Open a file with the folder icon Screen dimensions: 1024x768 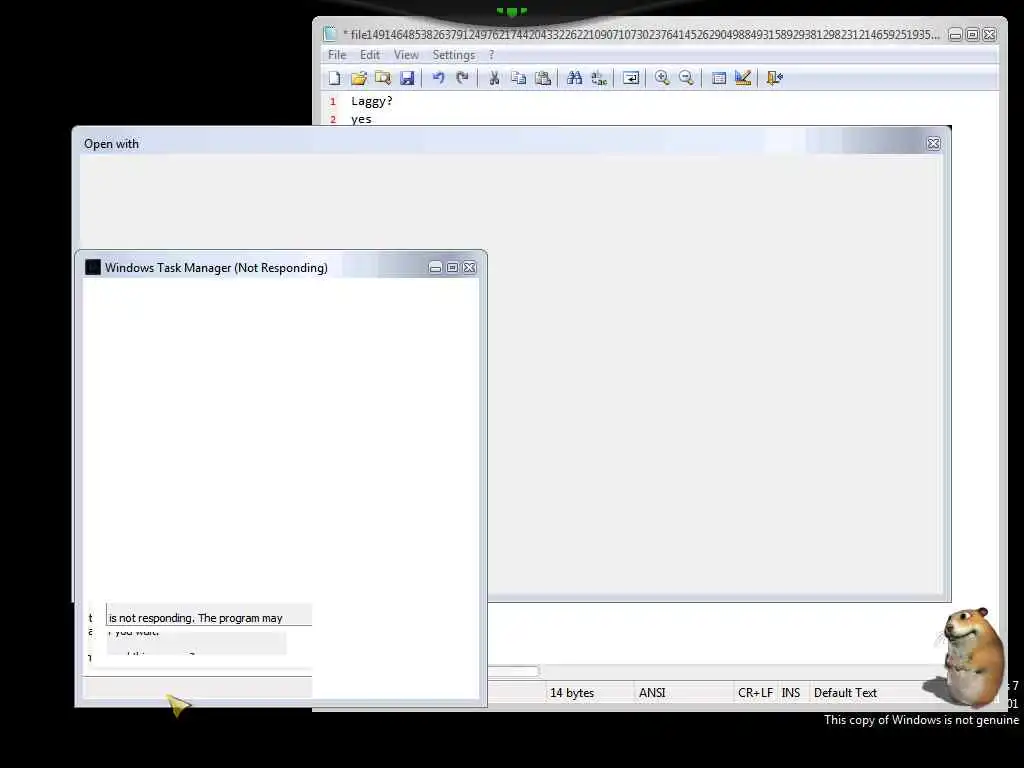(x=359, y=78)
